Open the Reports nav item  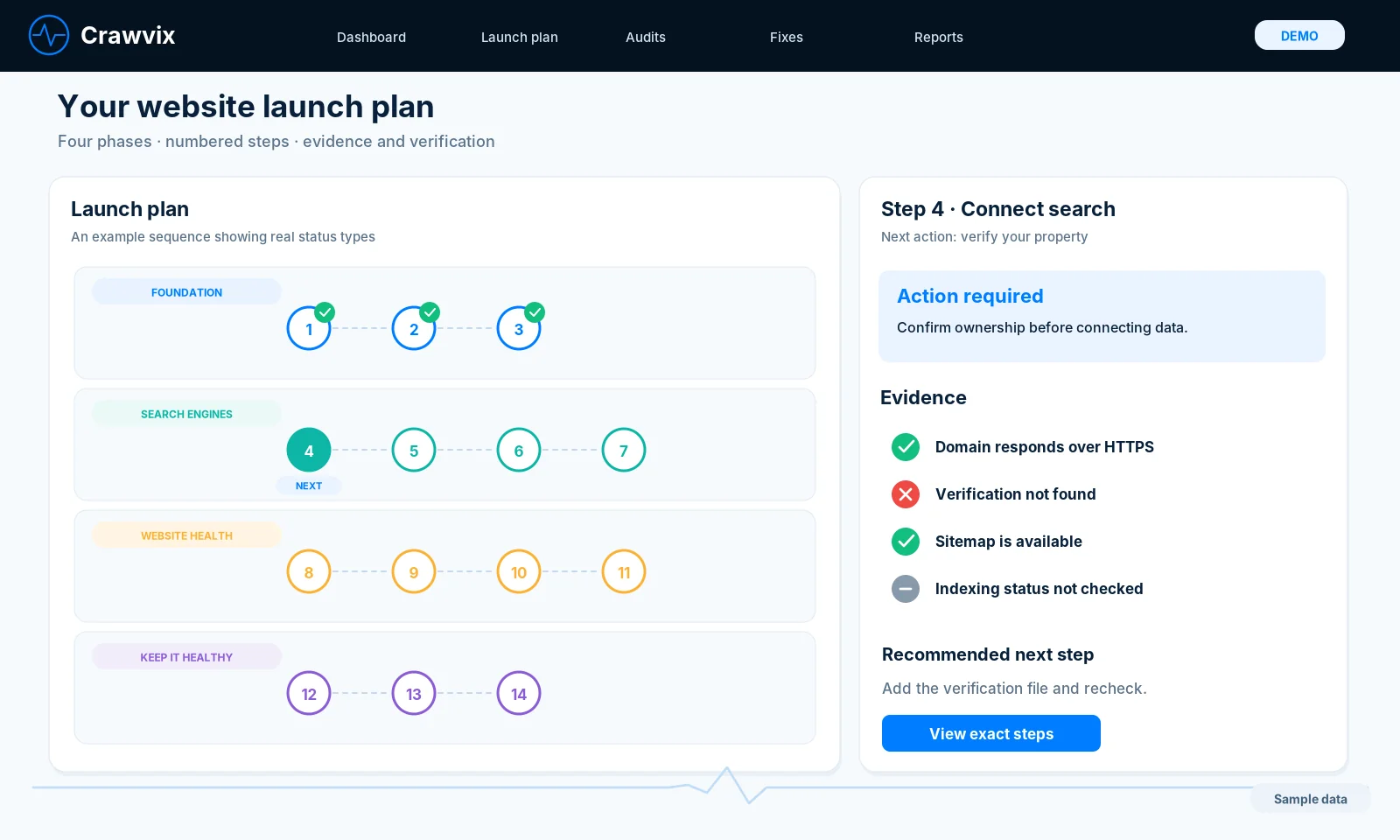point(939,37)
